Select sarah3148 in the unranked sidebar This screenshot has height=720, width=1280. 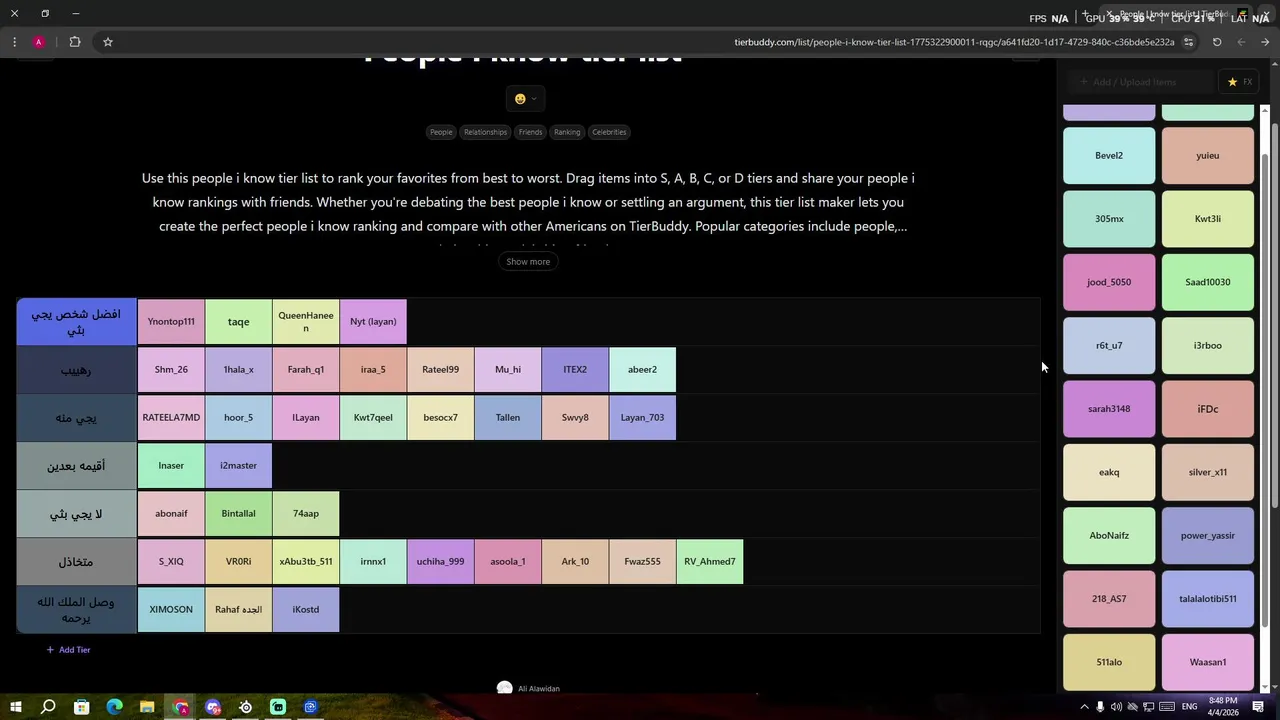1109,409
